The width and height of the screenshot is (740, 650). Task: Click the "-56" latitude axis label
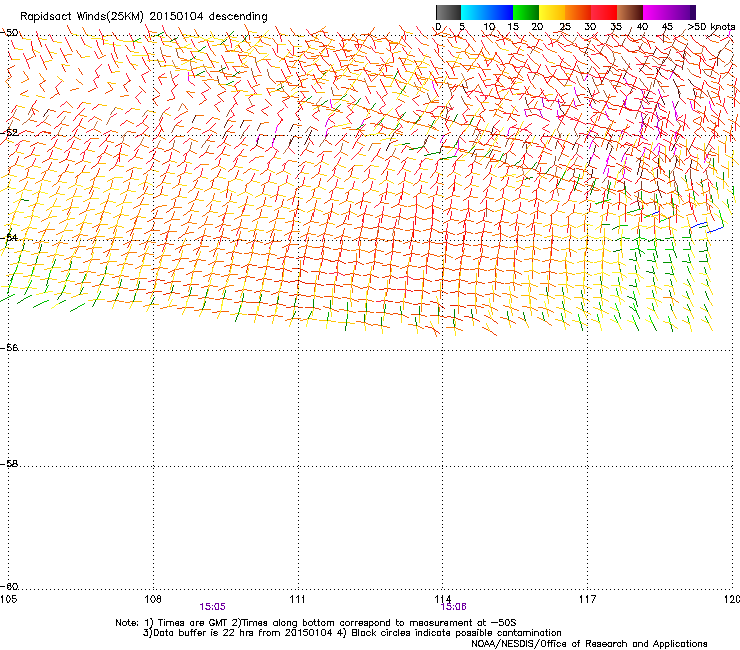[9, 348]
